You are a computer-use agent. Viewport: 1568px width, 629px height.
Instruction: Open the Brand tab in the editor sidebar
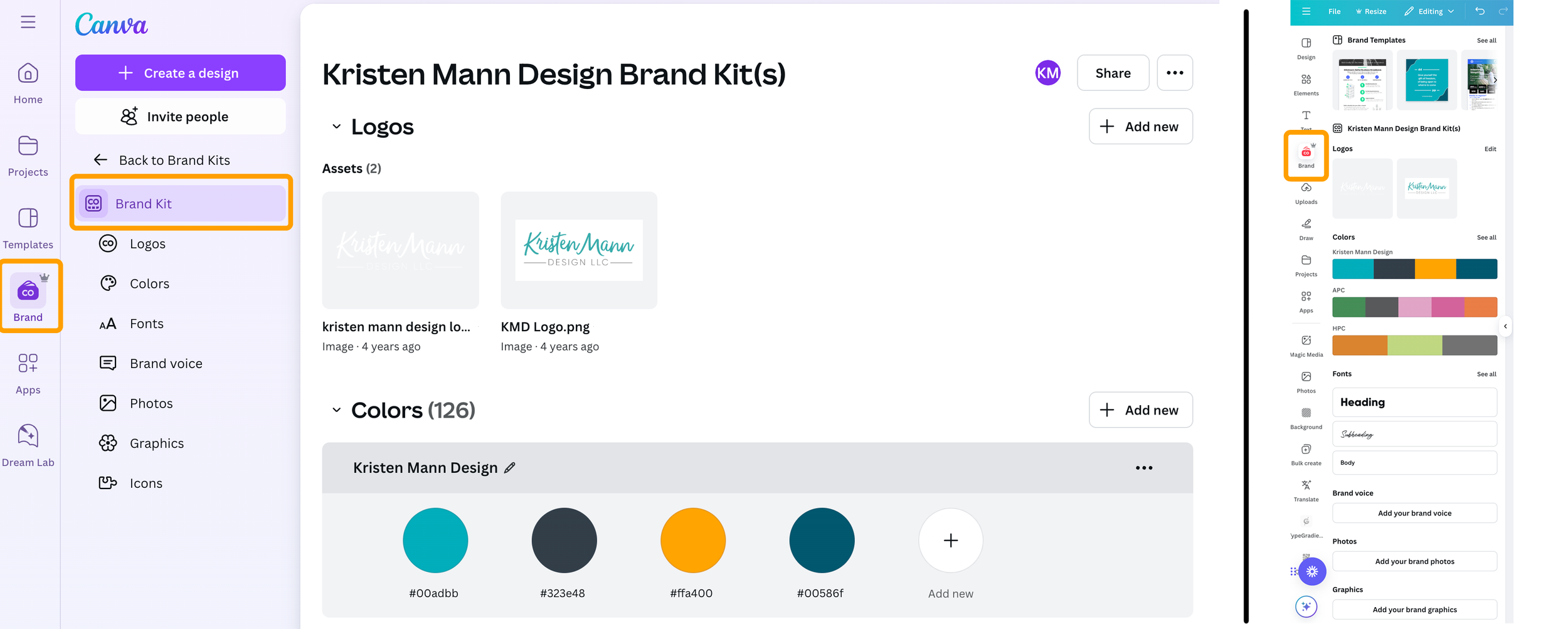[1306, 156]
